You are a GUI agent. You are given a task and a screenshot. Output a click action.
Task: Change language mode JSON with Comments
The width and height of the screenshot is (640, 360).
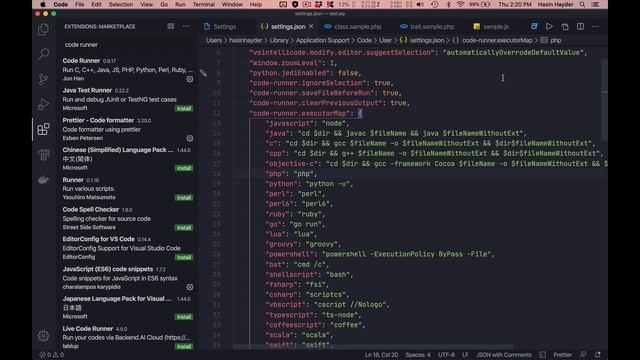point(504,355)
